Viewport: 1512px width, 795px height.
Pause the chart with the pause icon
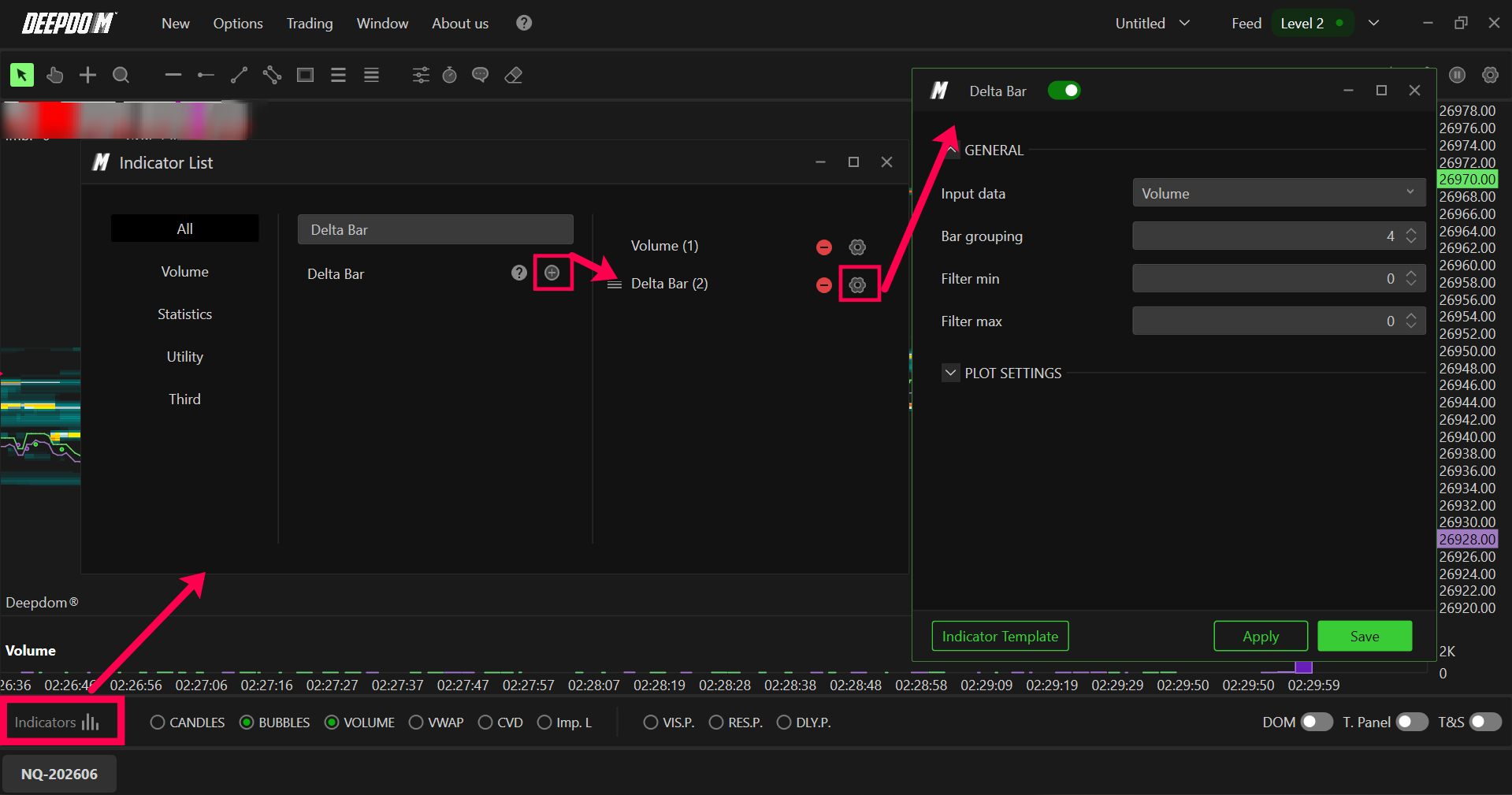coord(1458,75)
